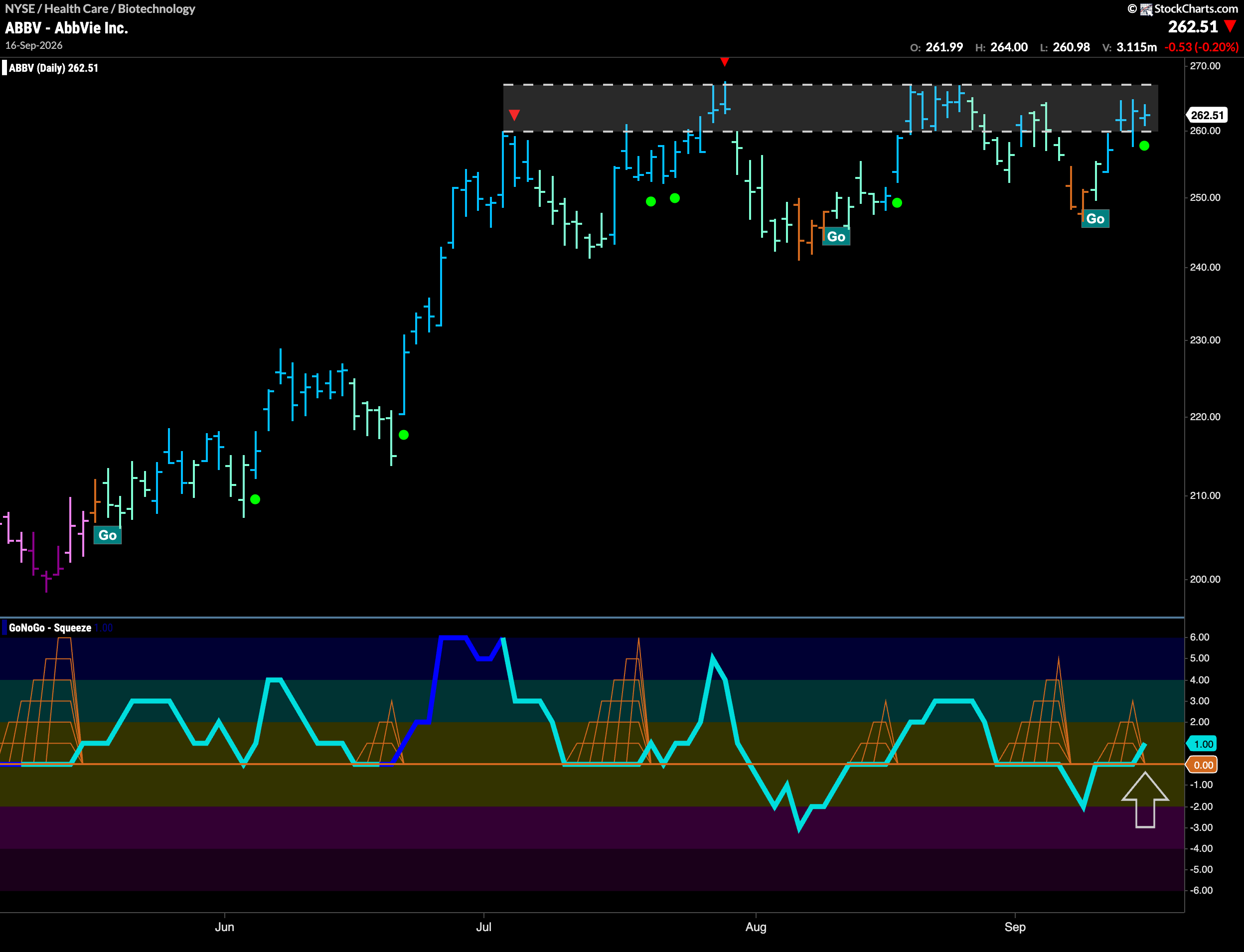The width and height of the screenshot is (1244, 952).
Task: Click the 6.00 oscillator axis label
Action: (1200, 637)
